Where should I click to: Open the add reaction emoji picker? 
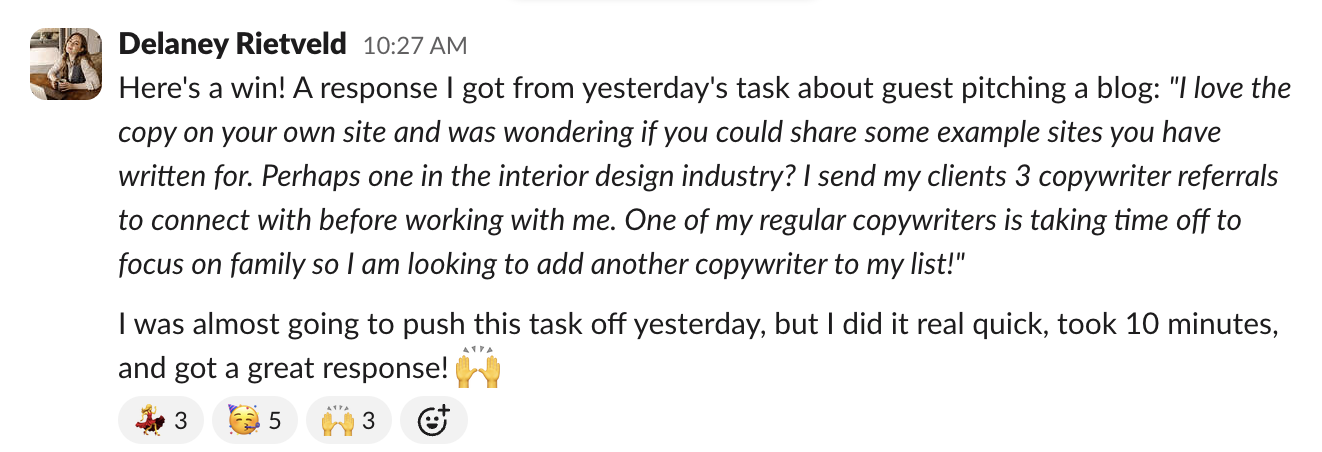coord(433,421)
